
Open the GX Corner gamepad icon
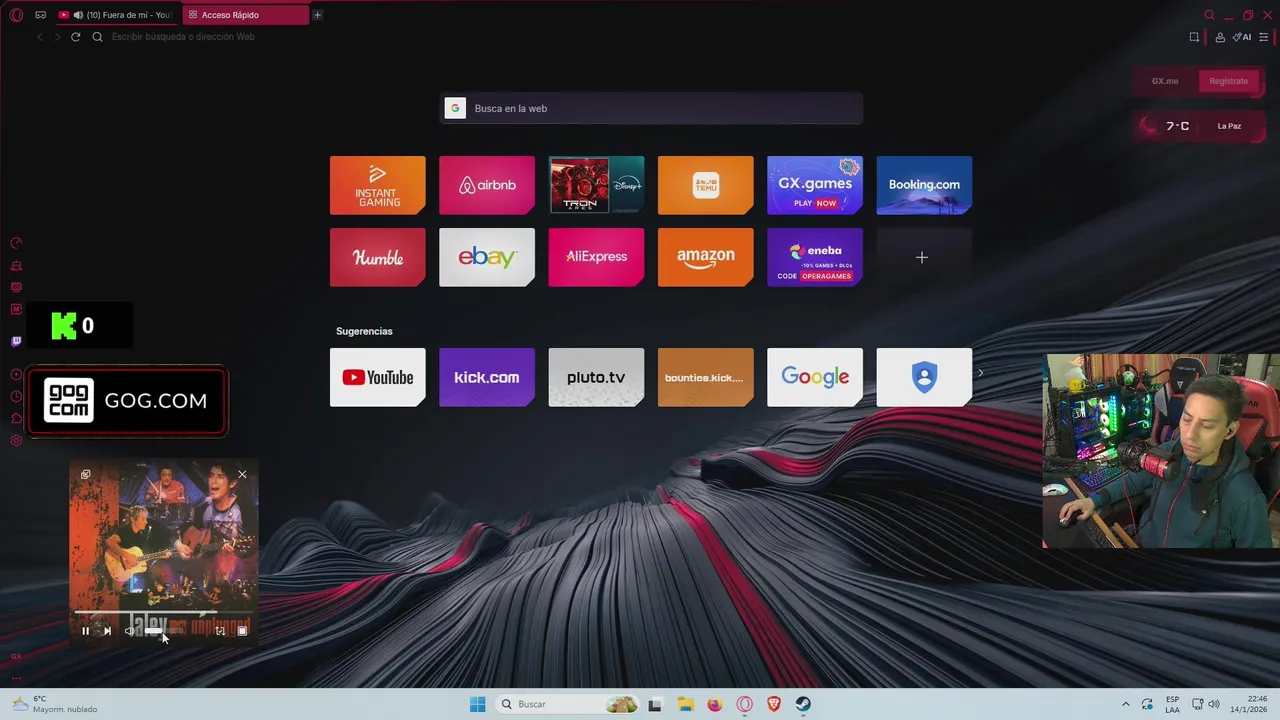point(40,15)
